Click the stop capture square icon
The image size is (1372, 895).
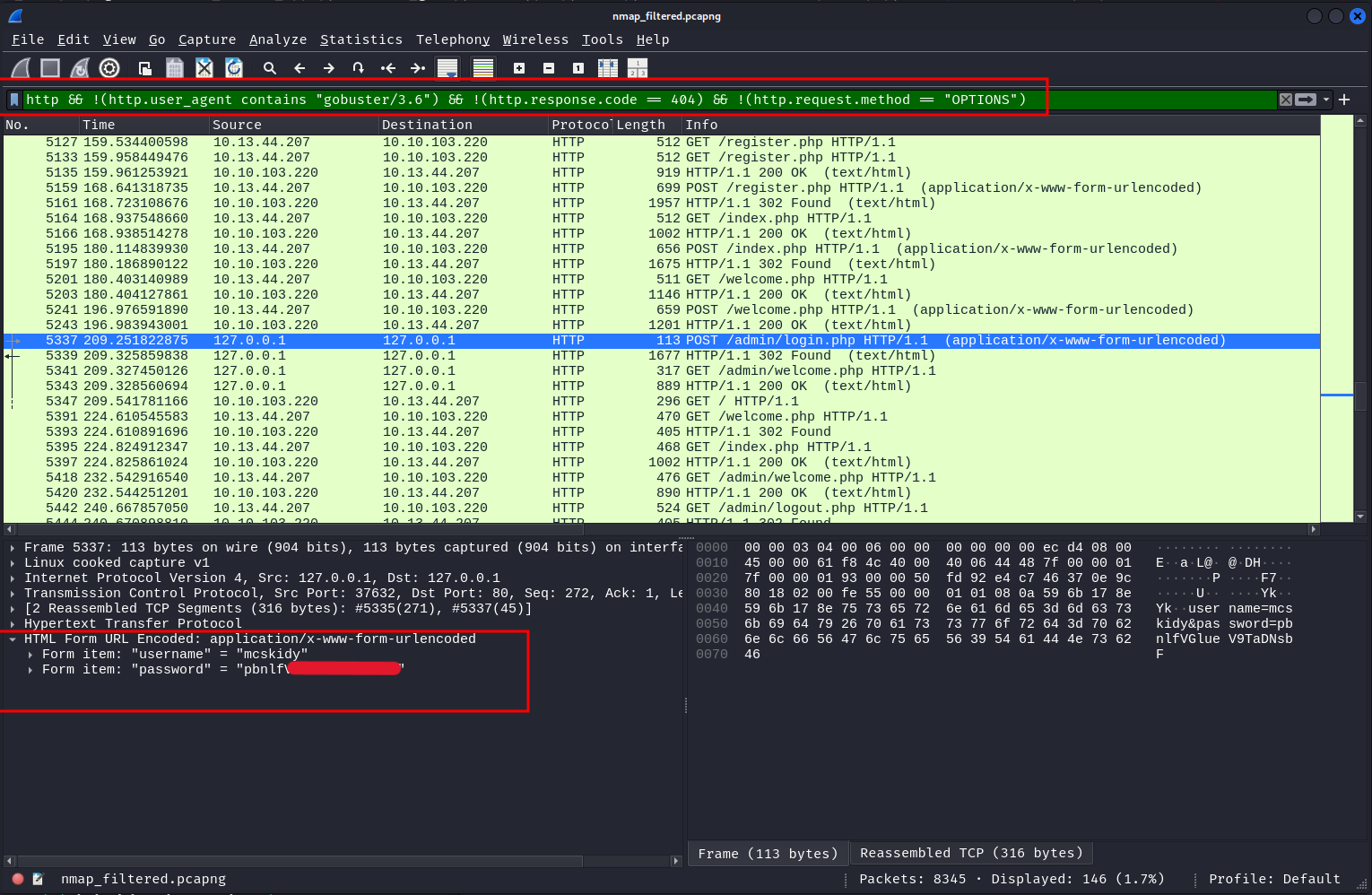(x=50, y=68)
